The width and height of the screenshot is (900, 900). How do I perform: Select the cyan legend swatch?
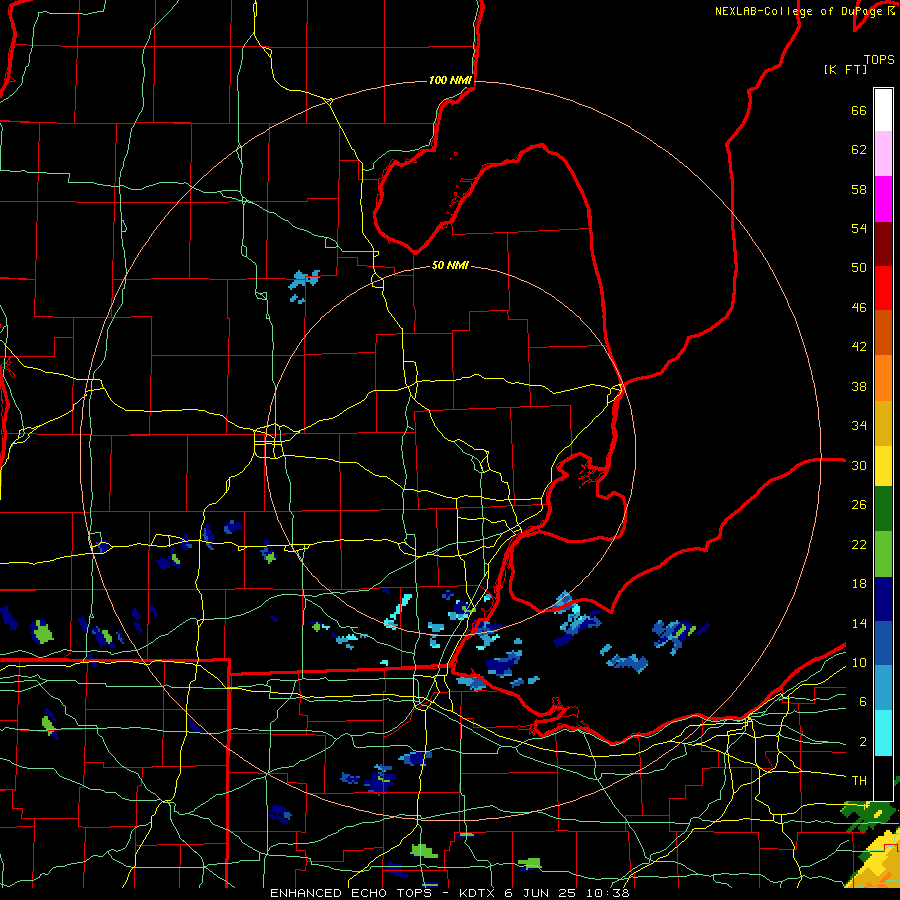(x=883, y=733)
